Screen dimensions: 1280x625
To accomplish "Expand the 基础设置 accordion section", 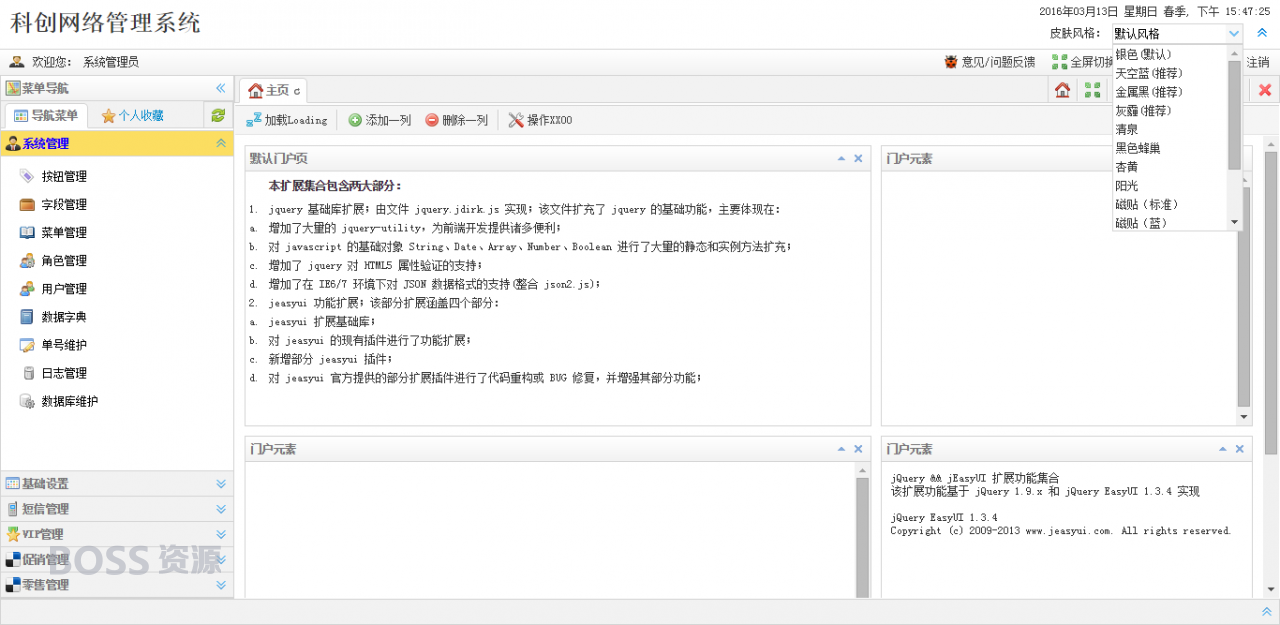I will point(221,484).
